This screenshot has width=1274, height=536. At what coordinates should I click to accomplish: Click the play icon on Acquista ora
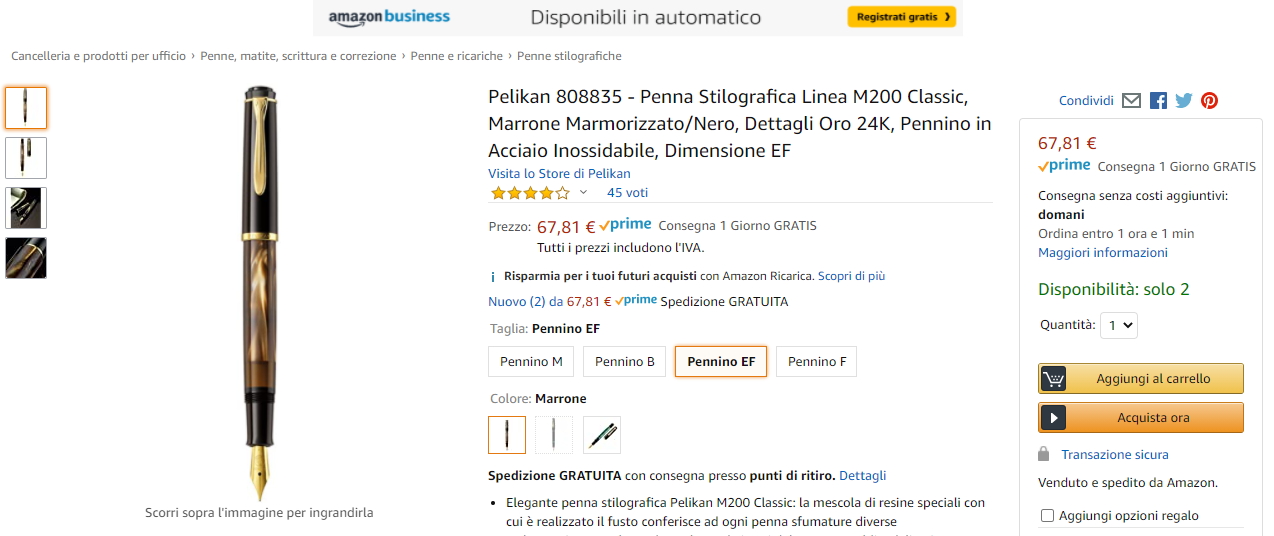(x=1053, y=418)
